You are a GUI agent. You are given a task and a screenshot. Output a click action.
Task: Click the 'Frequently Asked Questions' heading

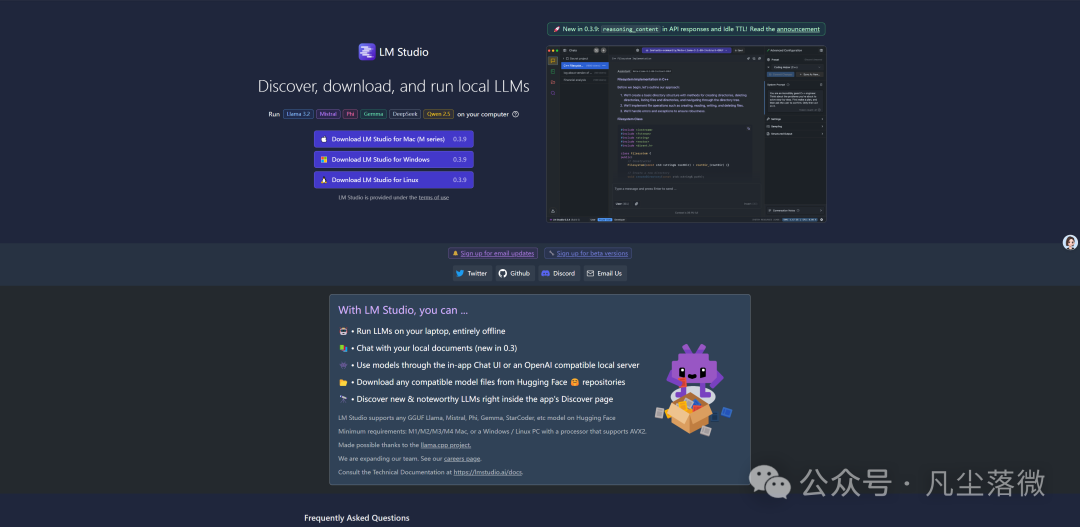point(357,518)
